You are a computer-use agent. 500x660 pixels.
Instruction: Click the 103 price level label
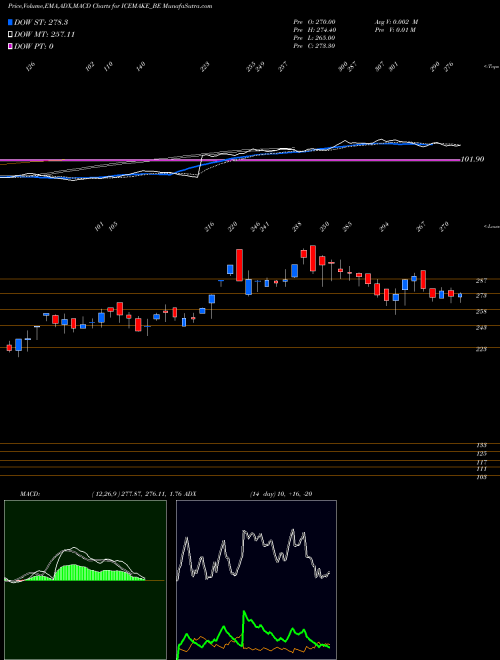482,477
